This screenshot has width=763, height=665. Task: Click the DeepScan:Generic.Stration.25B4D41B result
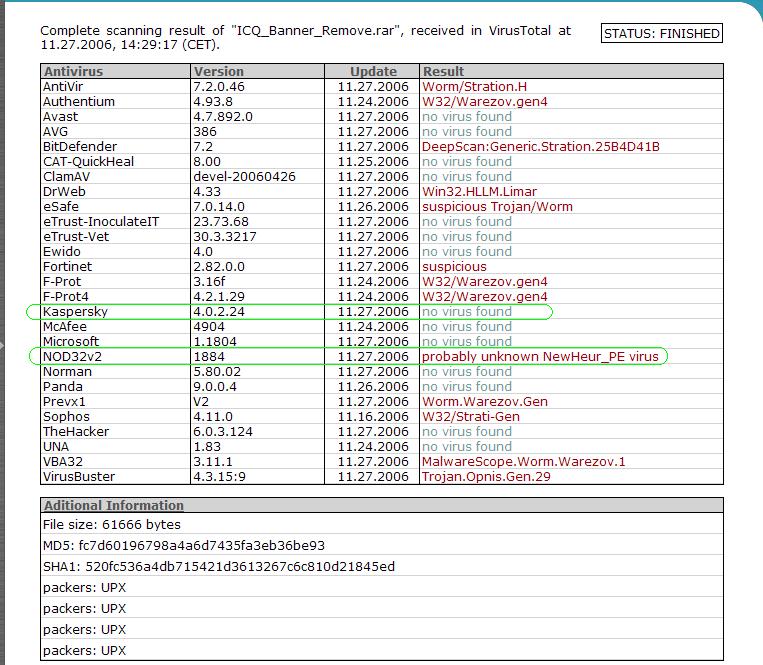pos(541,147)
